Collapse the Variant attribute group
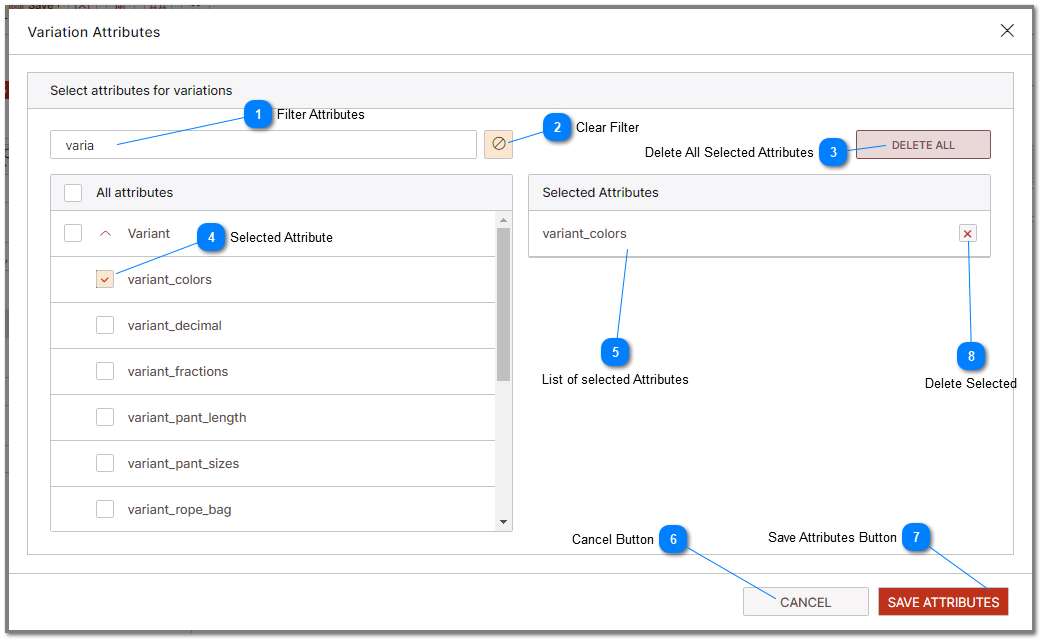Viewport: 1043px width, 642px height. [105, 233]
